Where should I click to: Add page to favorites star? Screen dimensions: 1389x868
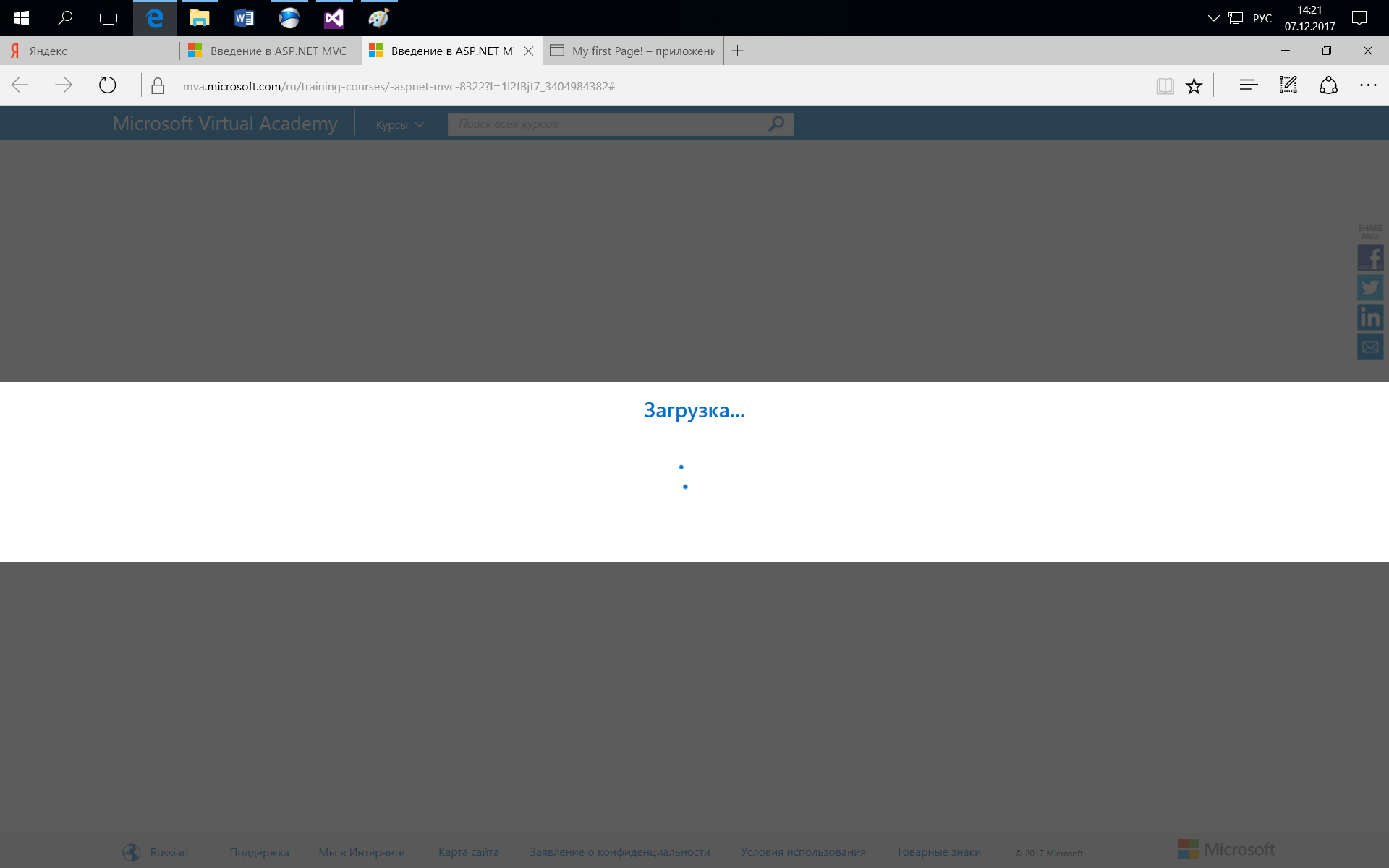[1194, 86]
